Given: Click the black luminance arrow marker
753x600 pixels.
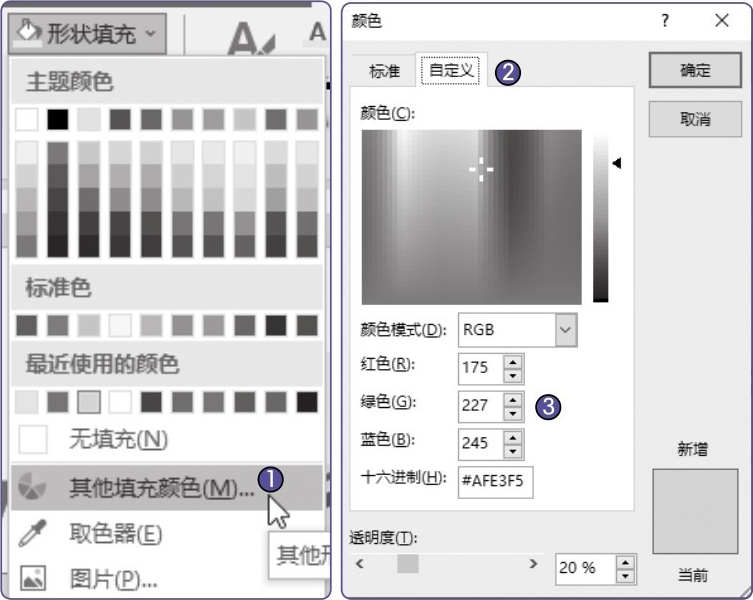Looking at the screenshot, I should [617, 163].
